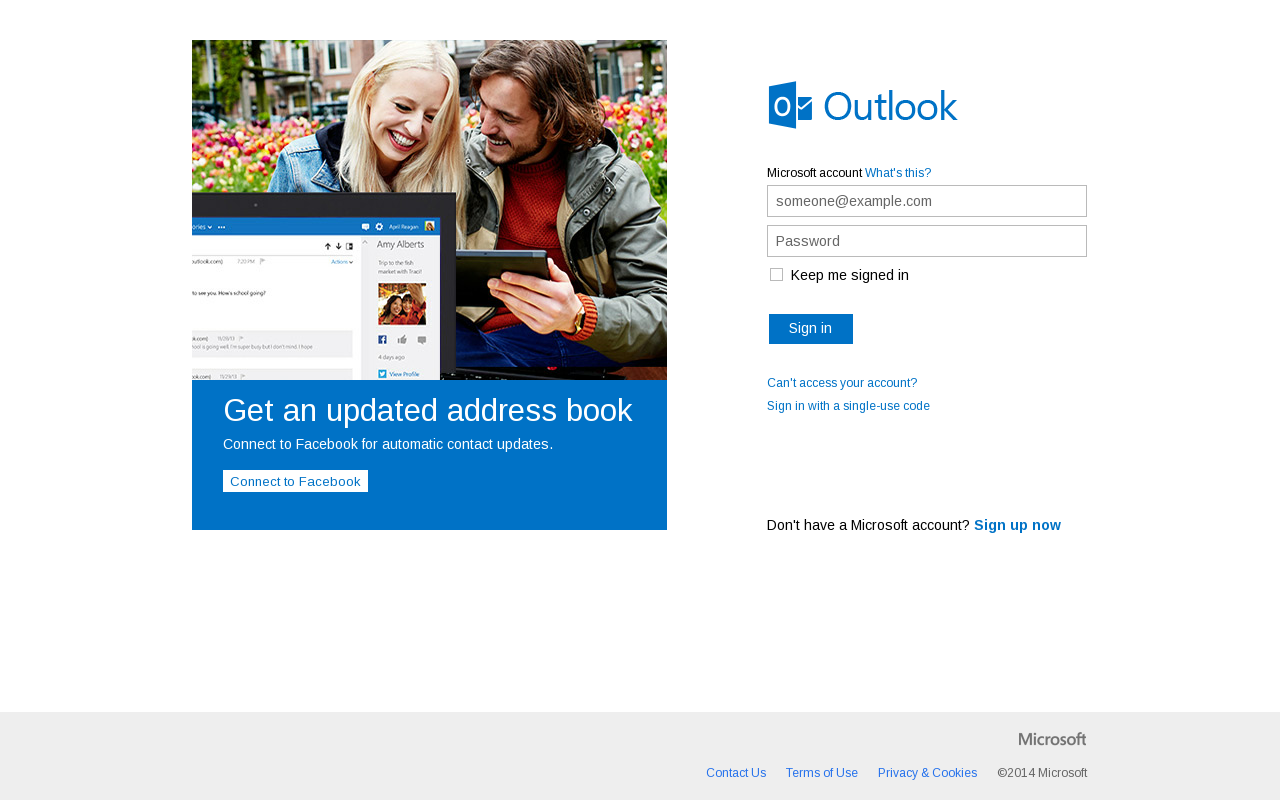
Task: Click the Outlook logo
Action: coord(863,105)
